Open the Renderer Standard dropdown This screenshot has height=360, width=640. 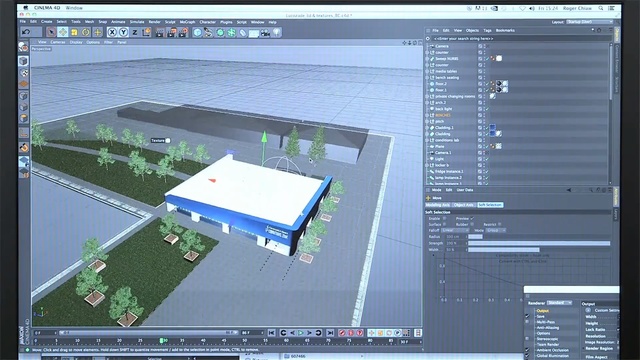coord(559,303)
